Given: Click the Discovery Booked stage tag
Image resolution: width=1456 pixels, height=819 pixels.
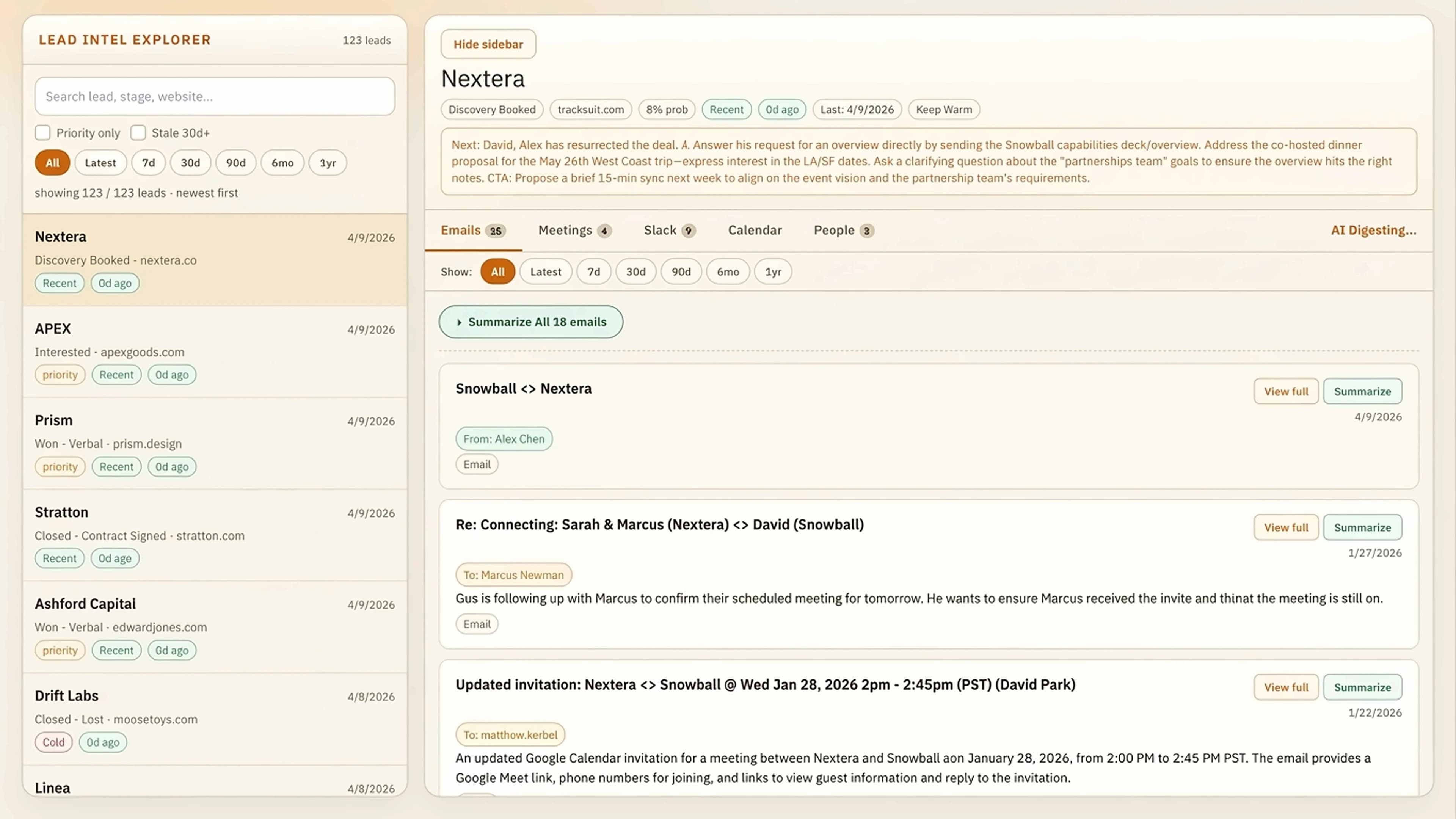Looking at the screenshot, I should click(x=492, y=110).
